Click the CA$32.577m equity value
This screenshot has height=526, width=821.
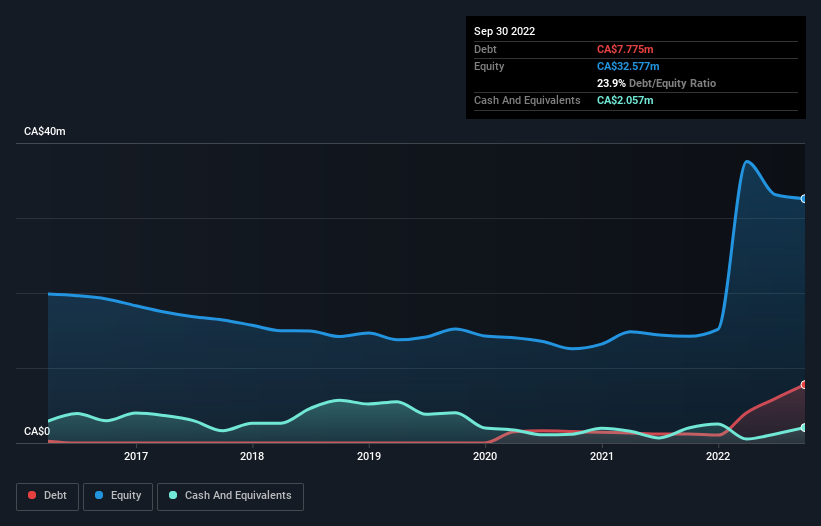[x=628, y=66]
